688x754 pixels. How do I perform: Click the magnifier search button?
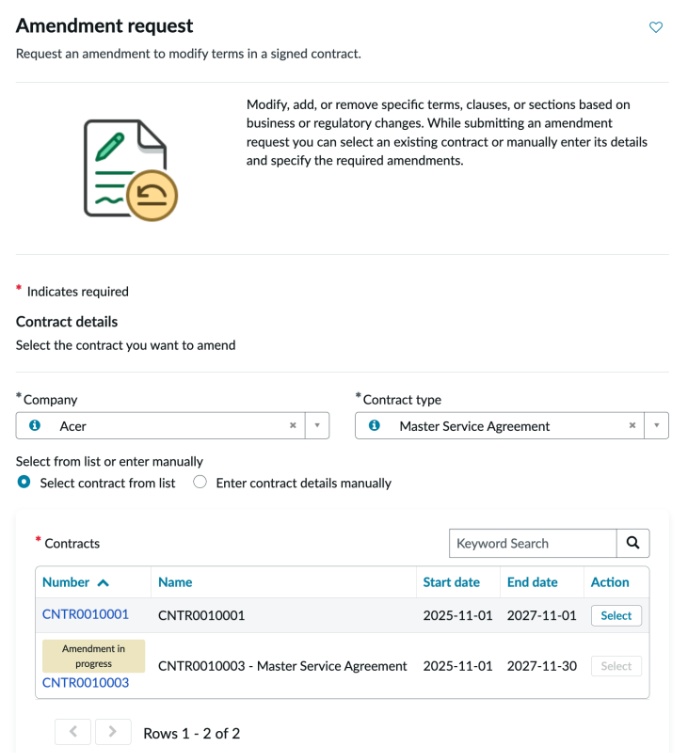click(633, 543)
